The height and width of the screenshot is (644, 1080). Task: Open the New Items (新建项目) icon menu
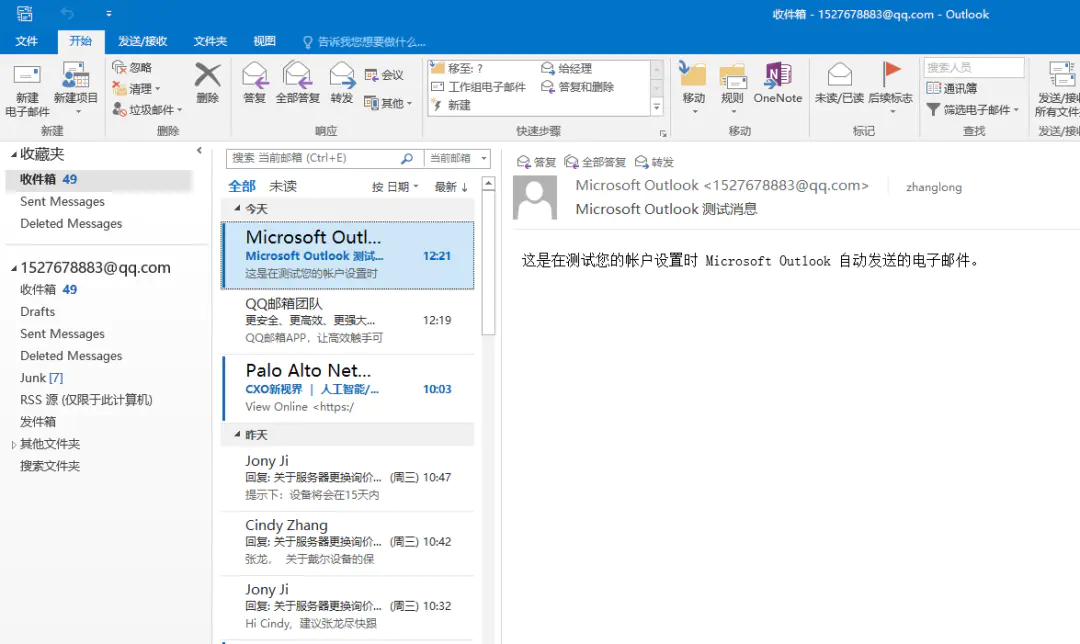coord(76,90)
